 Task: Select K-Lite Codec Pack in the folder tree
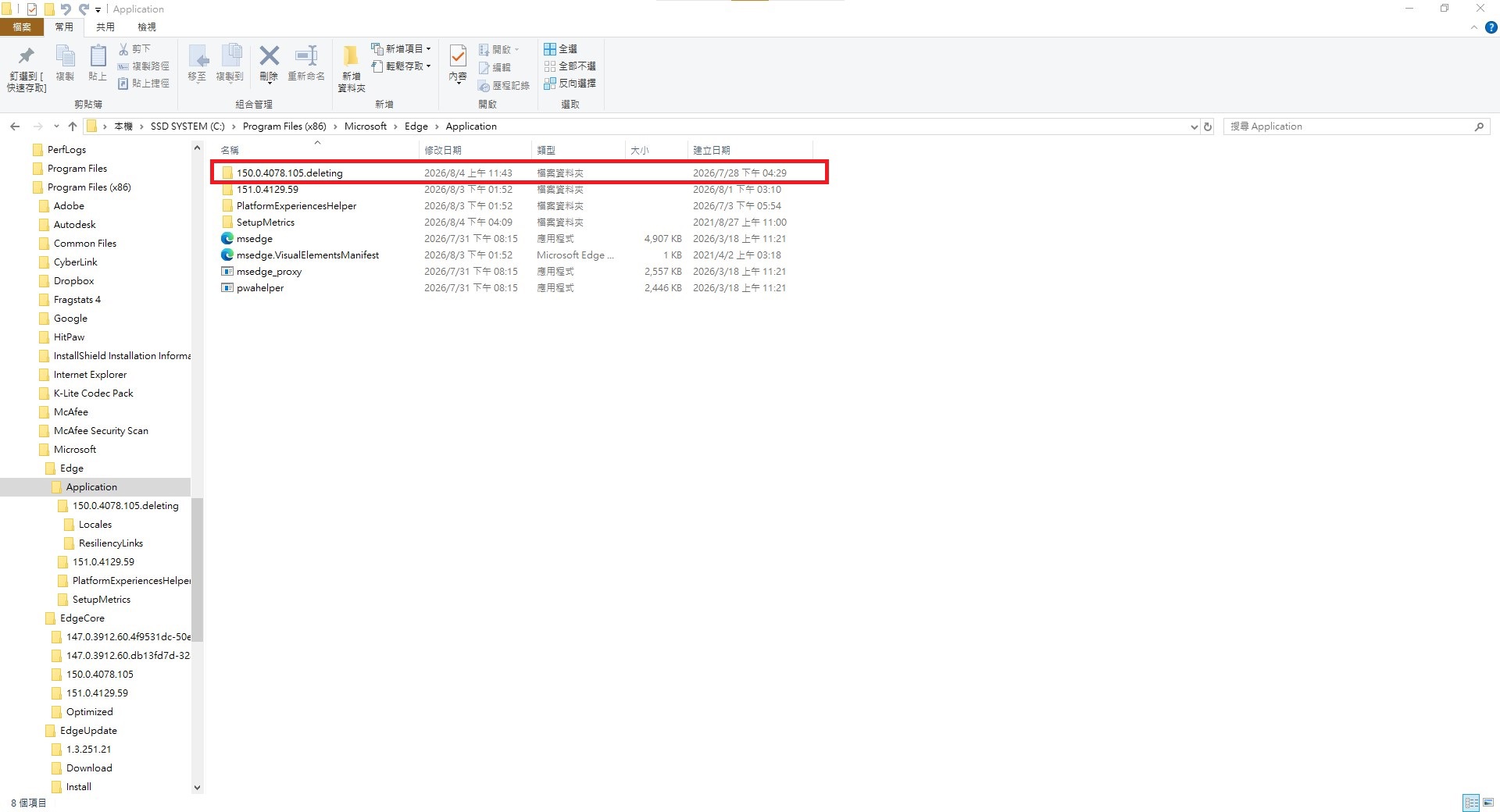point(93,394)
